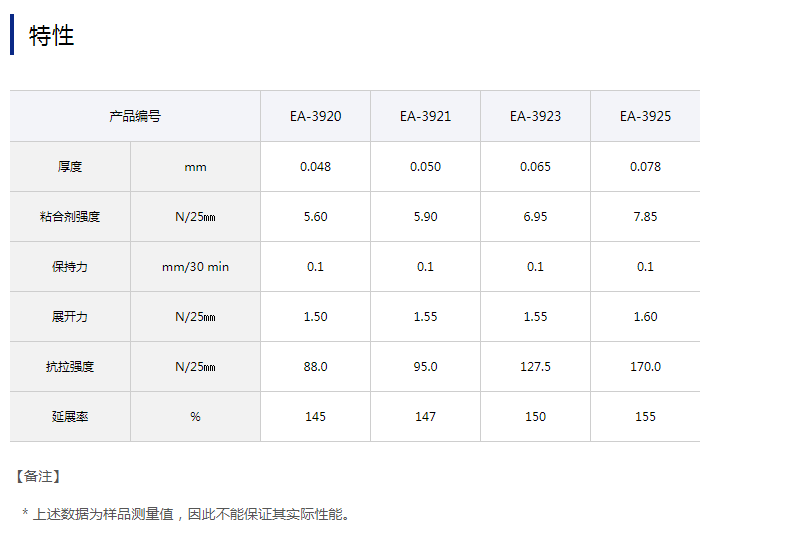
Task: Click the 特性 section heading
Action: pos(52,36)
